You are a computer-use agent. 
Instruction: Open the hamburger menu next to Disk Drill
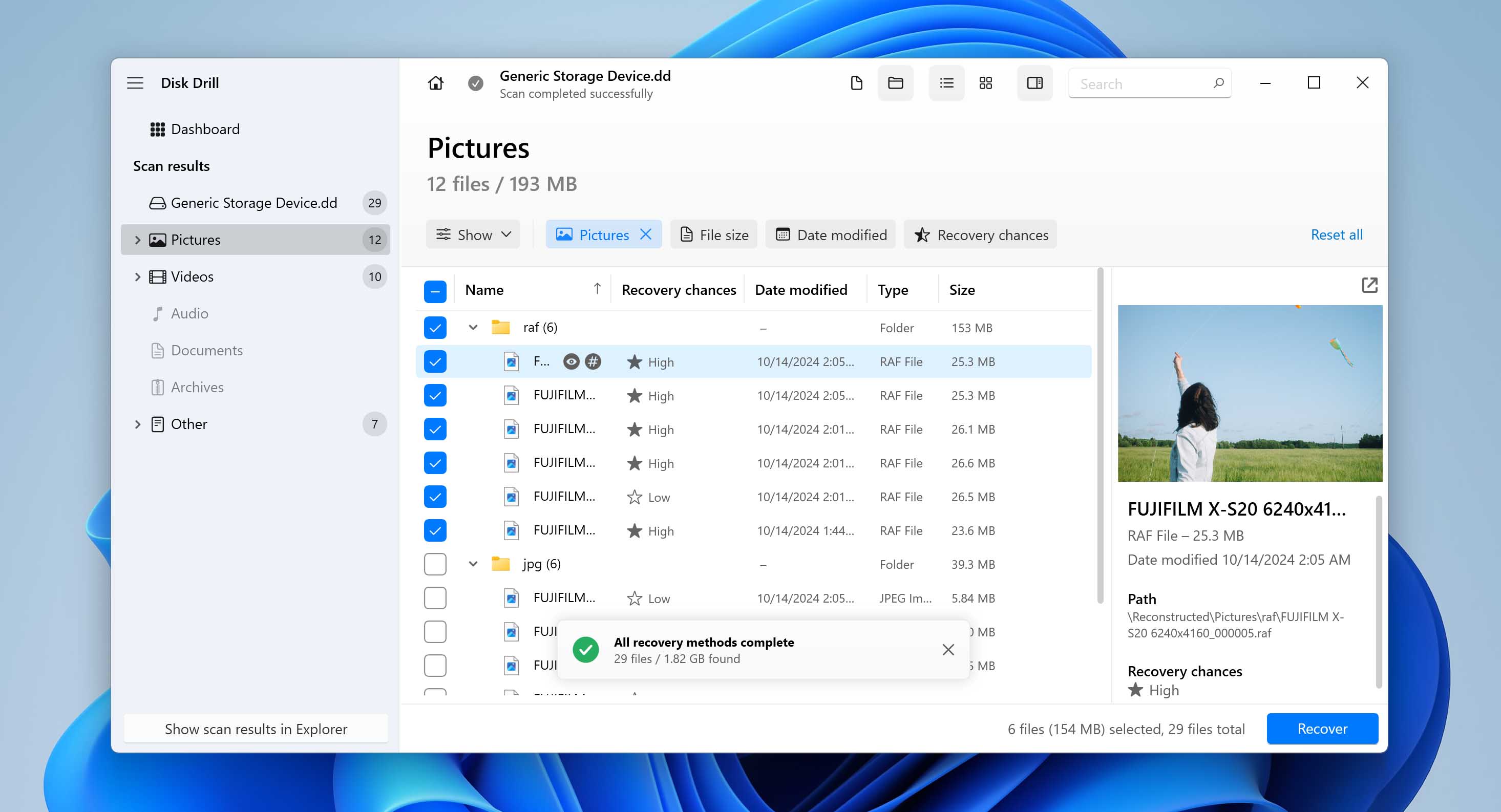click(135, 83)
